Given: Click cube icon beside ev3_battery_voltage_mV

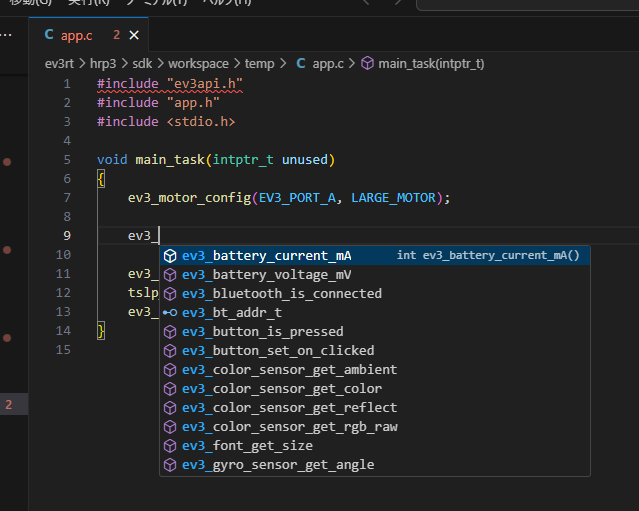Looking at the screenshot, I should pyautogui.click(x=170, y=275).
